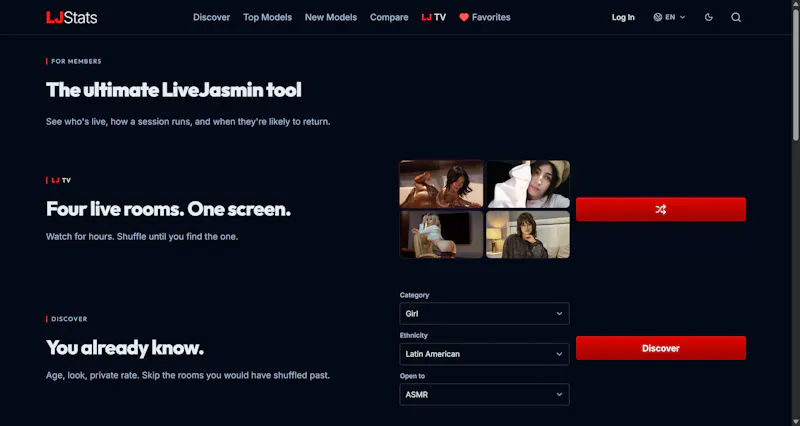The height and width of the screenshot is (426, 800).
Task: Go to Top Models page
Action: [267, 17]
